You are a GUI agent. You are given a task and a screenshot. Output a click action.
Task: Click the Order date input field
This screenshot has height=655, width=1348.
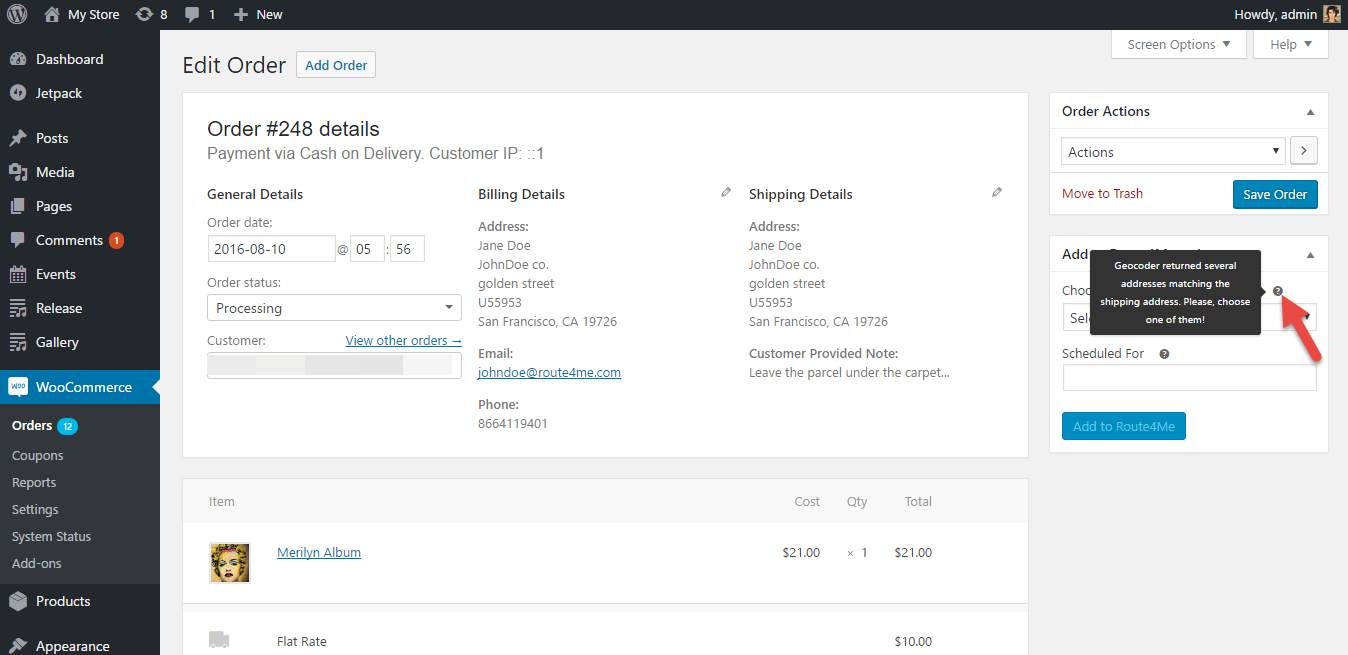click(271, 249)
